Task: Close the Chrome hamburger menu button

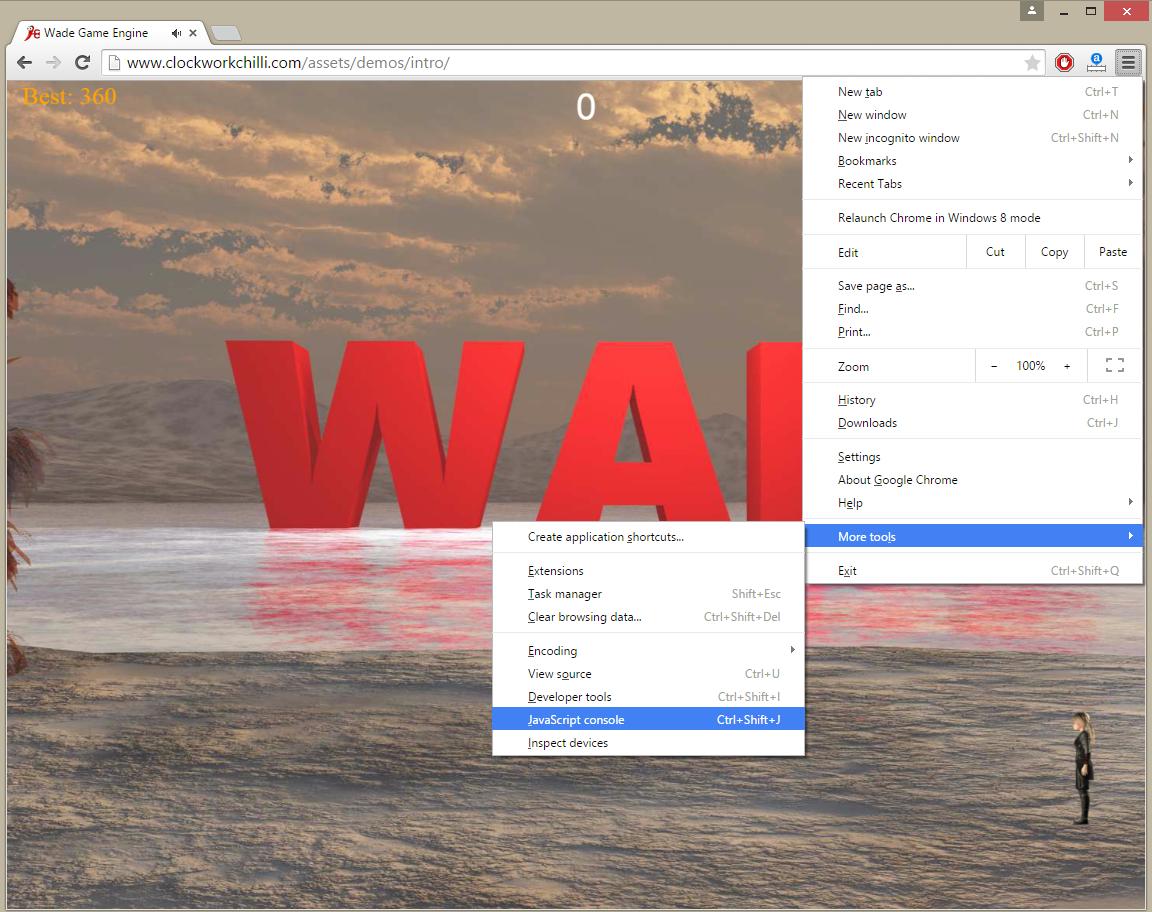Action: tap(1128, 62)
